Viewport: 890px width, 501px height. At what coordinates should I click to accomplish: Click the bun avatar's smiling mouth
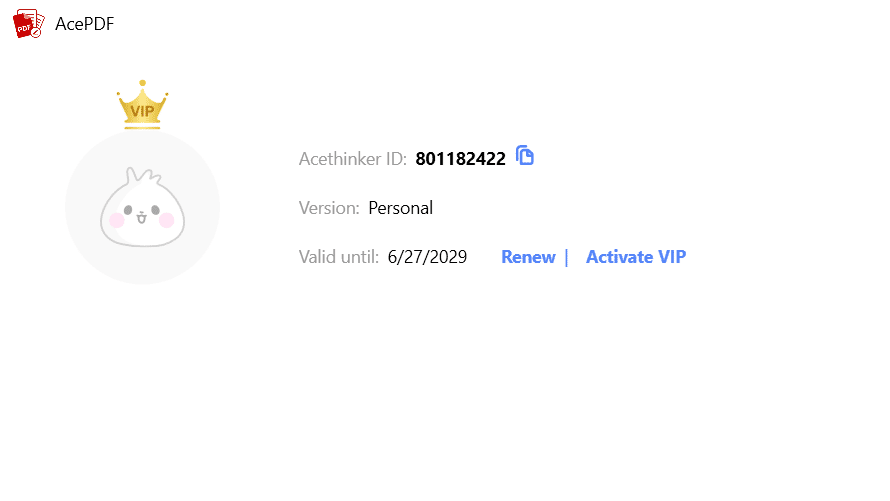(141, 219)
